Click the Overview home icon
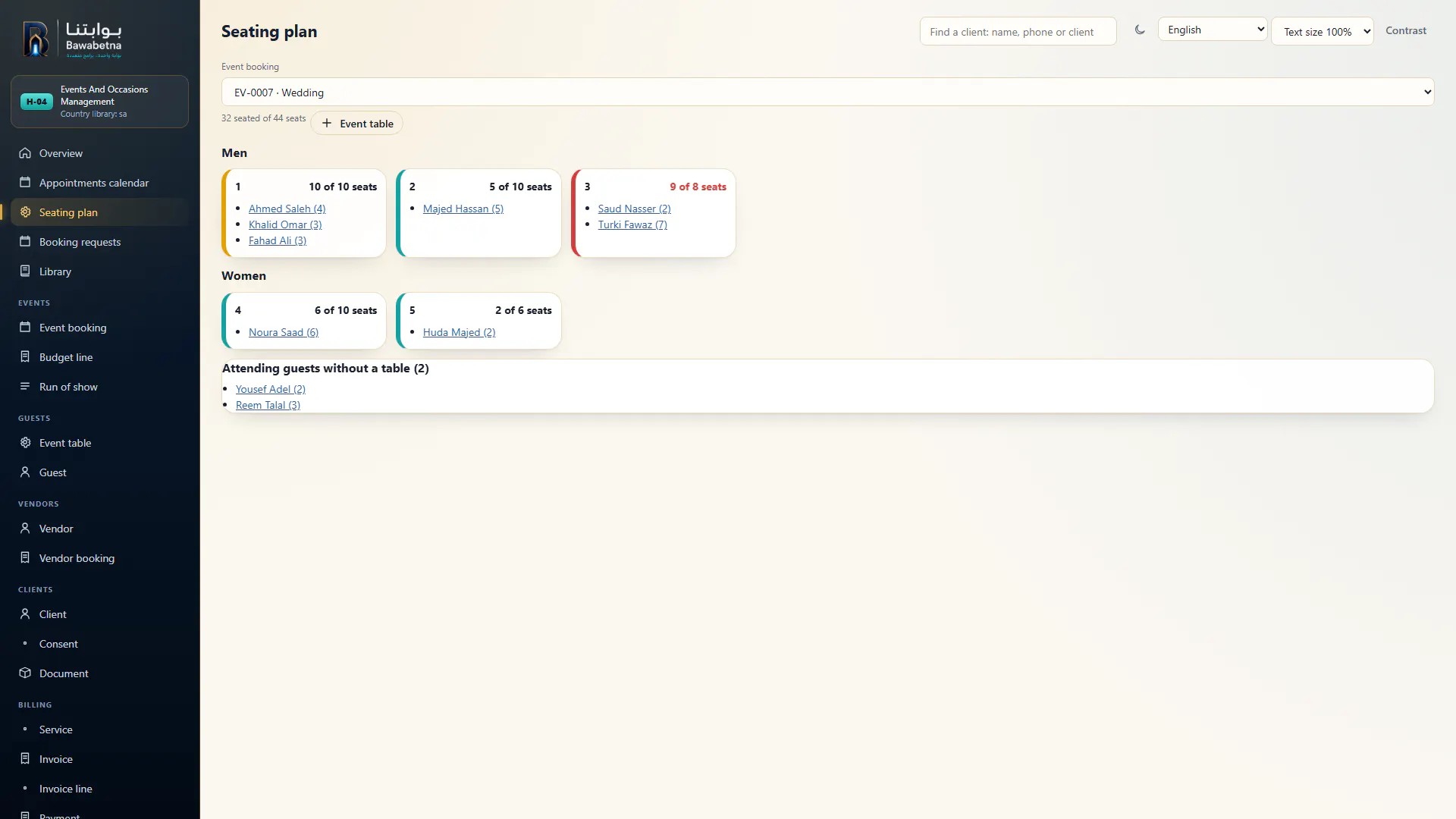The height and width of the screenshot is (819, 1456). 25,153
